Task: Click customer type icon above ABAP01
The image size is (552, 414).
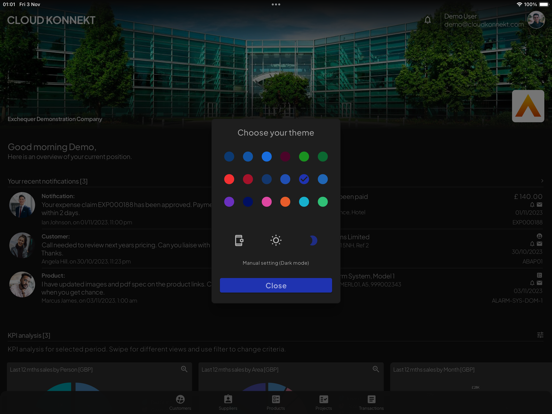Action: pos(539,236)
